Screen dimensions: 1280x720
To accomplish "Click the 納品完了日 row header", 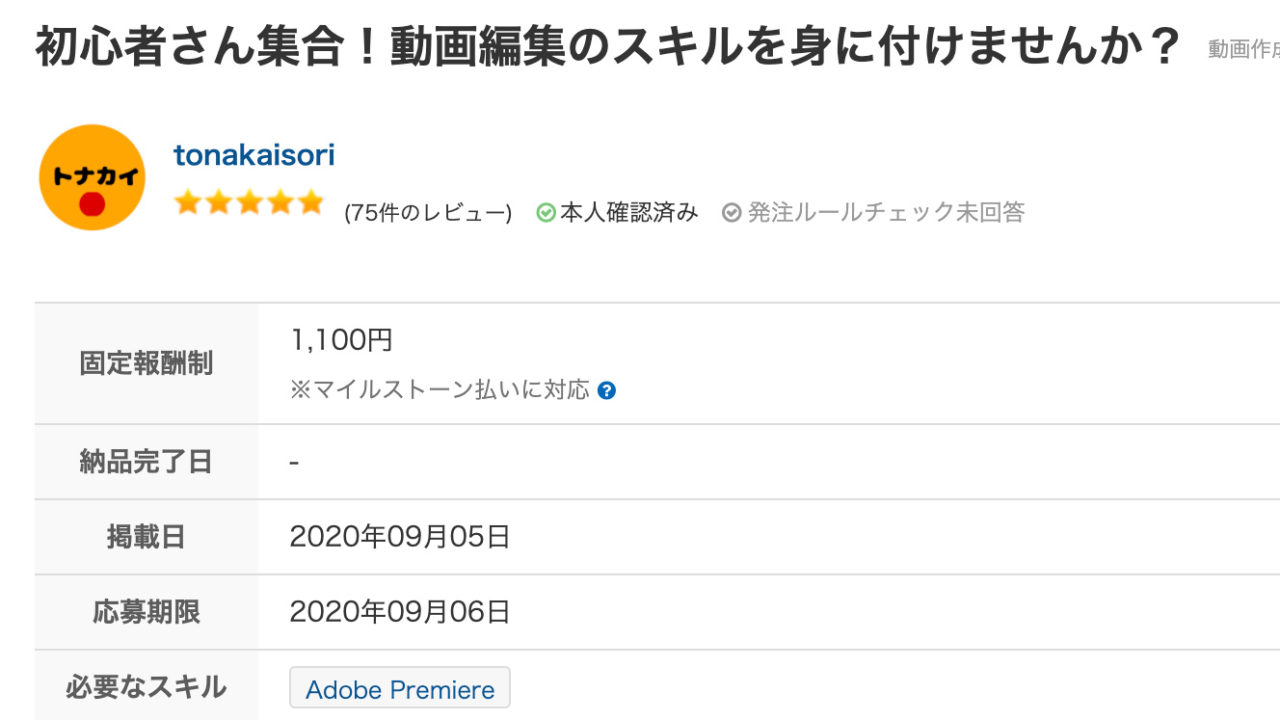I will pyautogui.click(x=146, y=462).
